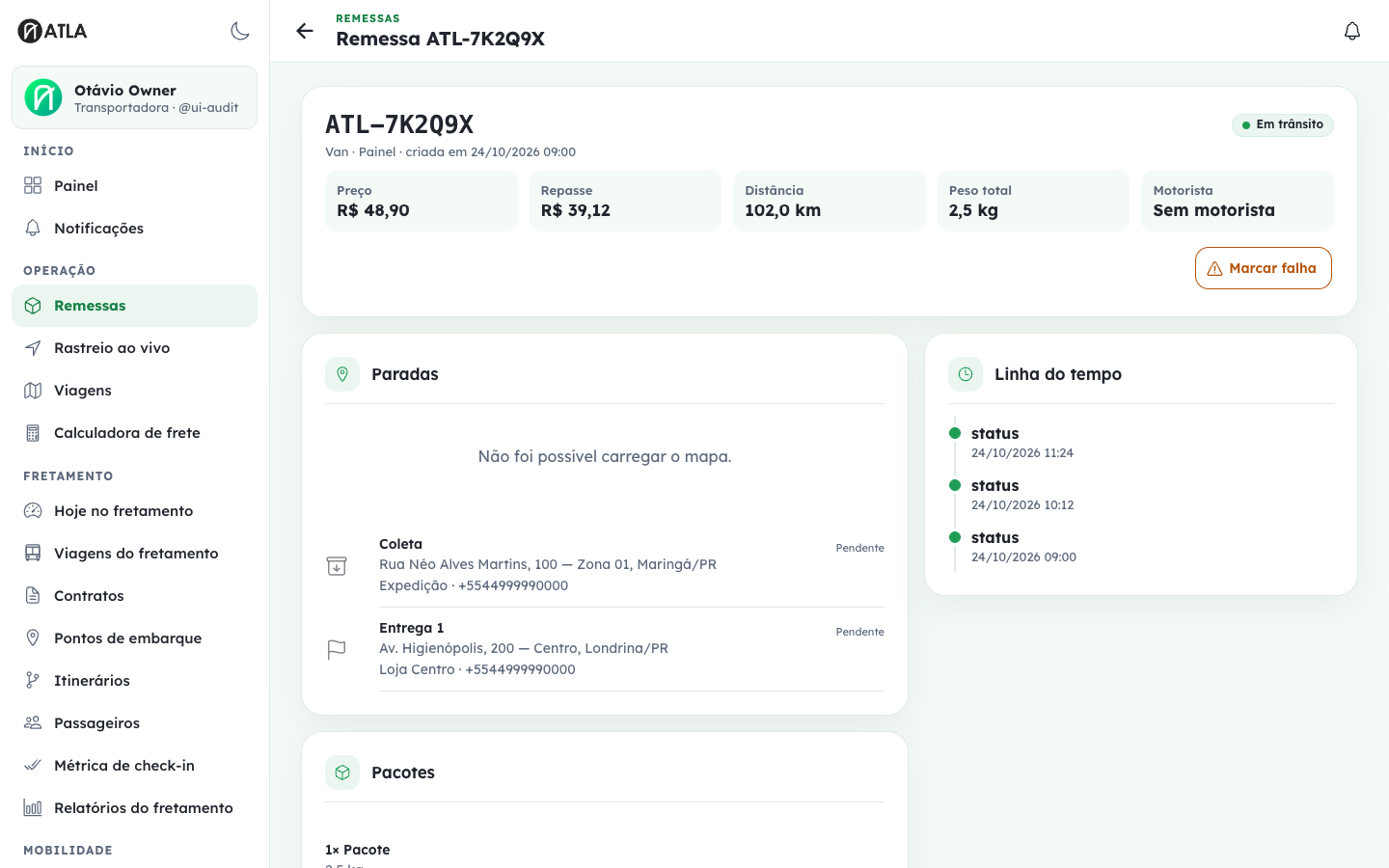Open Contratos page

pyautogui.click(x=134, y=596)
